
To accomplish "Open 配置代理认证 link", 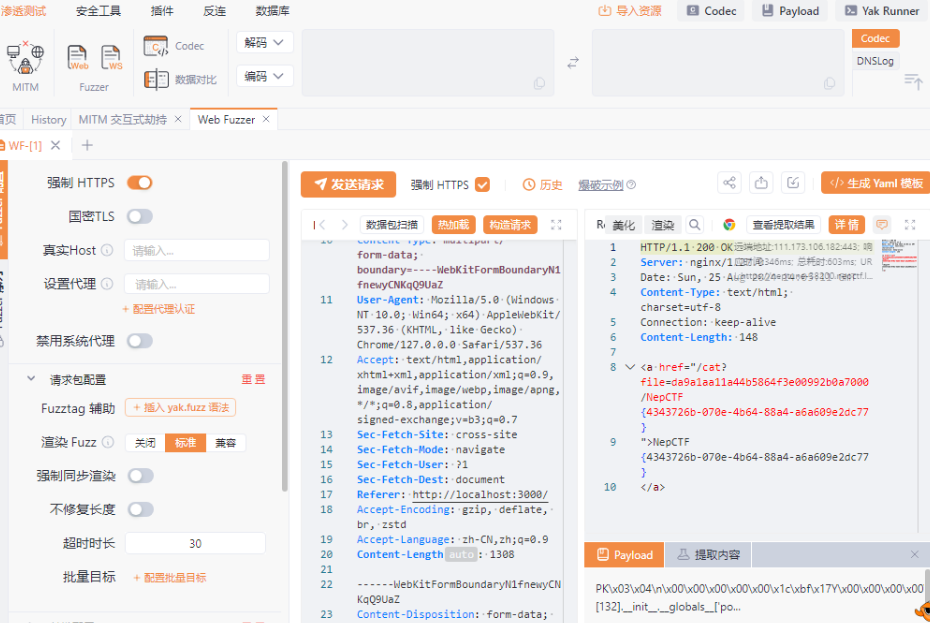I will (158, 309).
